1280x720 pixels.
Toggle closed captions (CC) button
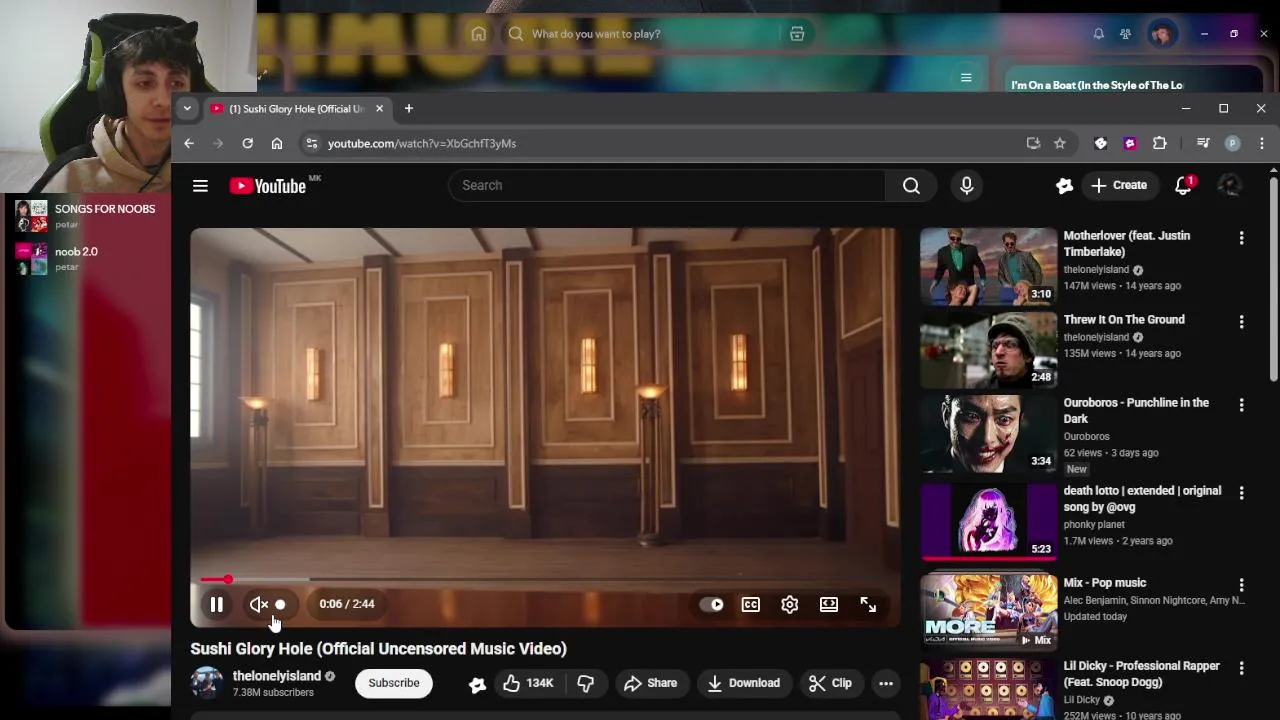point(750,604)
